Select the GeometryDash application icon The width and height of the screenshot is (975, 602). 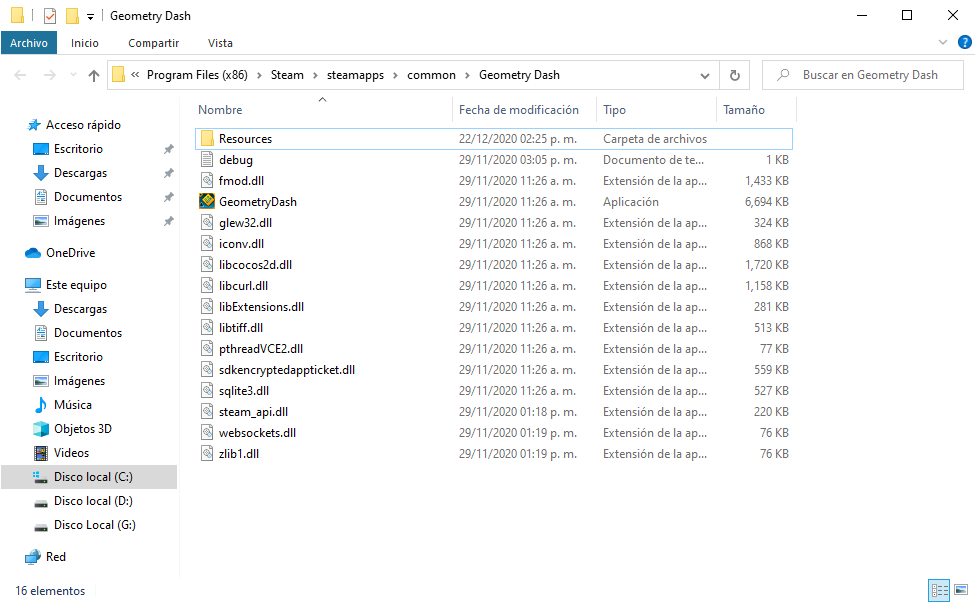point(207,201)
